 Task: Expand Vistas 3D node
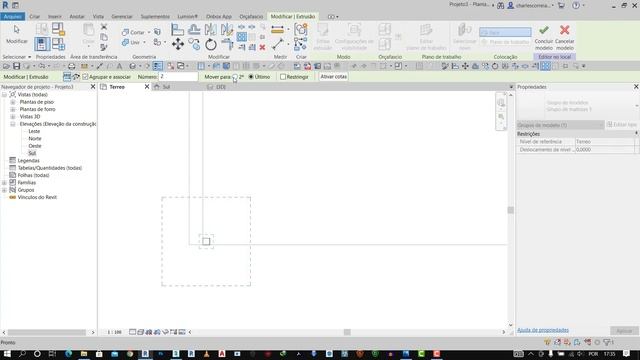pos(13,117)
